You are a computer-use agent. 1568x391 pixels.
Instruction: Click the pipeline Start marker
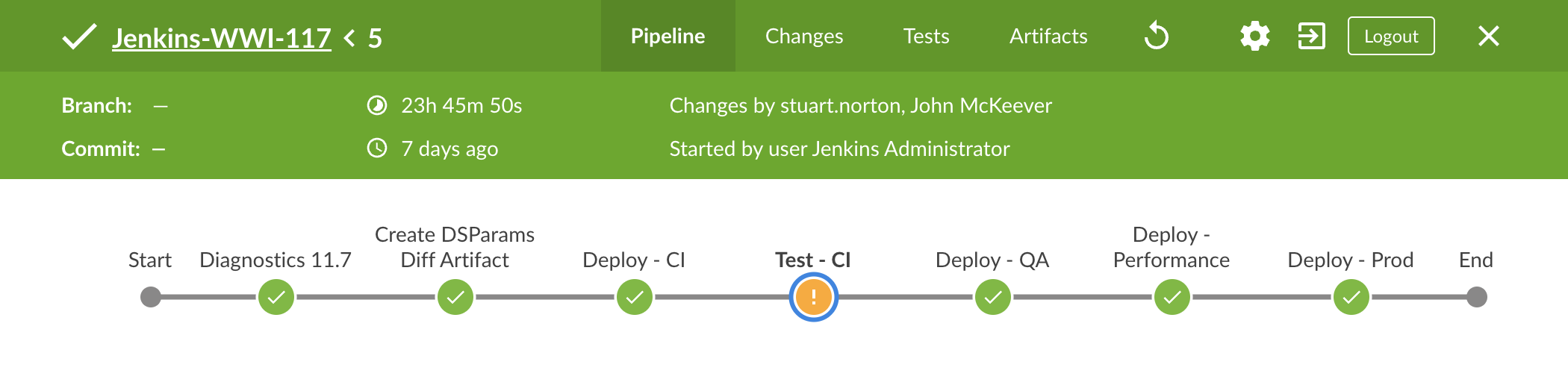pos(151,297)
